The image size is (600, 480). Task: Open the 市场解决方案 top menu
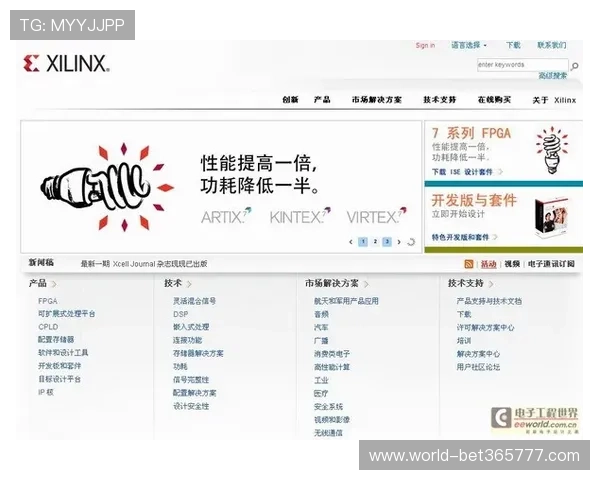click(377, 100)
